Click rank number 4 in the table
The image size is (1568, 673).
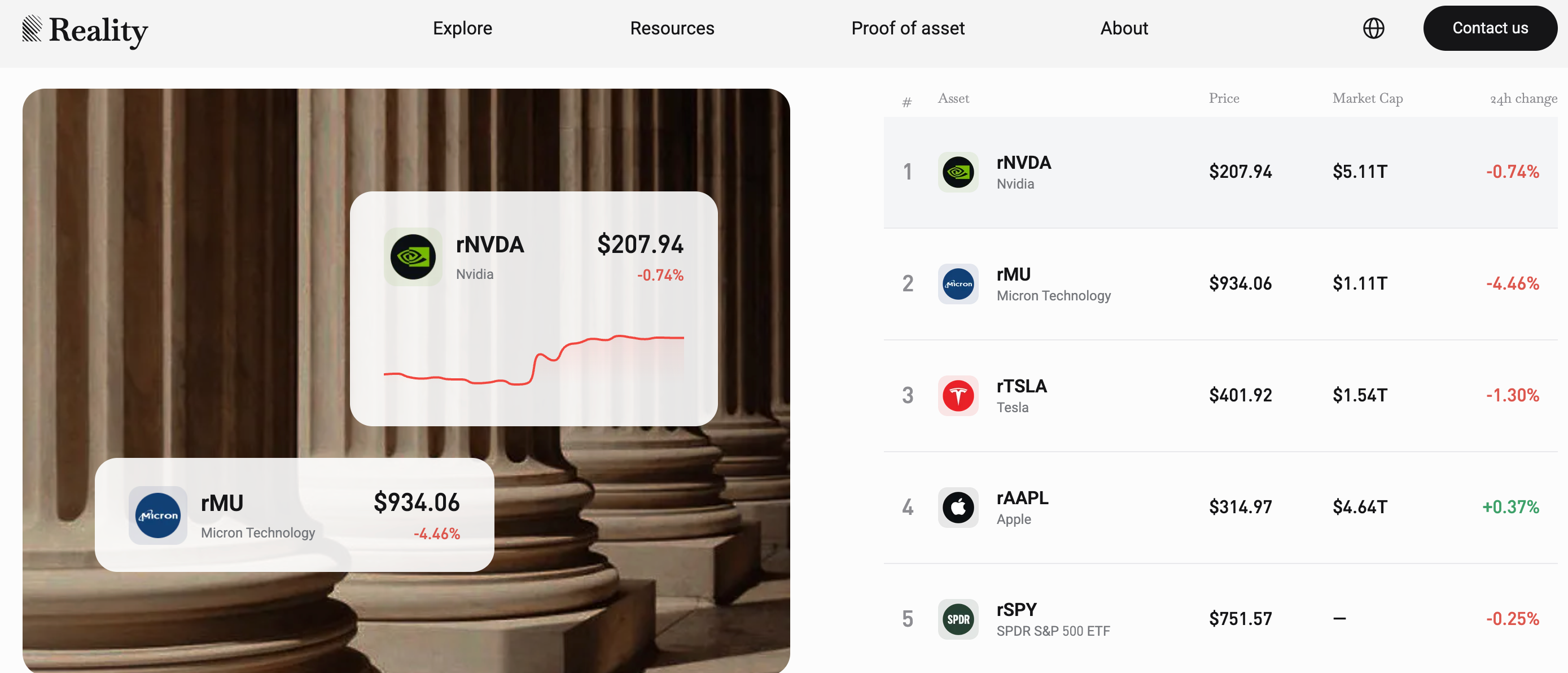(908, 507)
